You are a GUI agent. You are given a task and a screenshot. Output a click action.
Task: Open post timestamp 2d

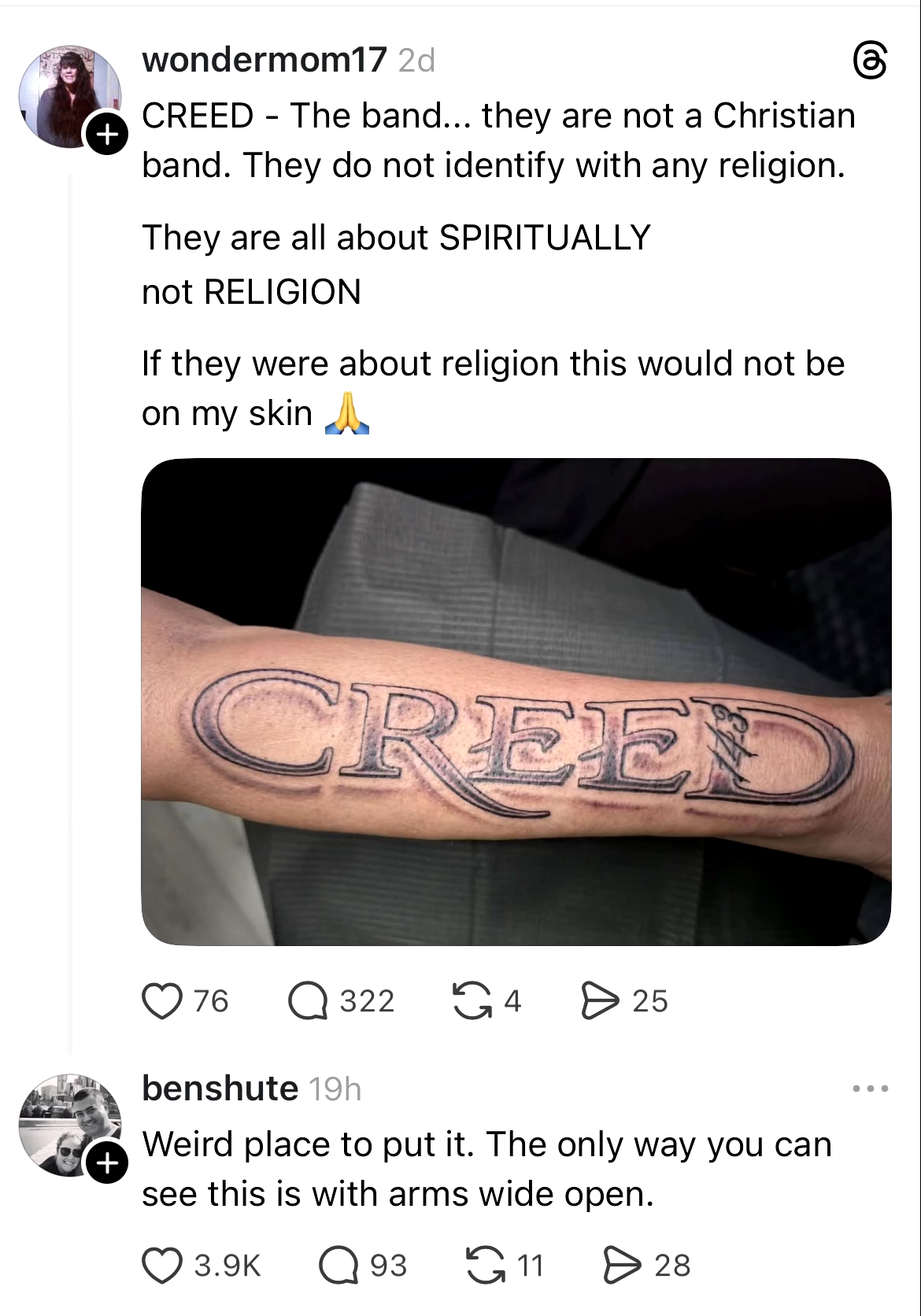(416, 61)
